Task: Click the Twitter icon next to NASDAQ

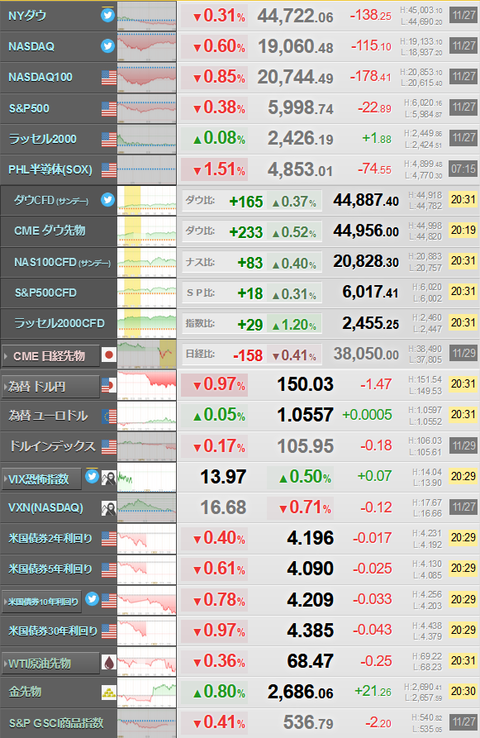Action: (x=108, y=46)
